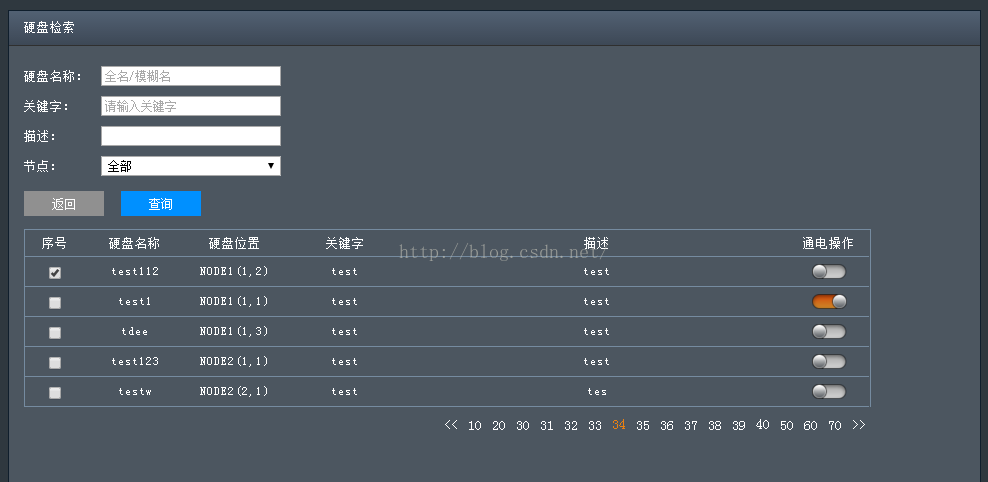988x482 pixels.
Task: Go to page 30
Action: [522, 426]
